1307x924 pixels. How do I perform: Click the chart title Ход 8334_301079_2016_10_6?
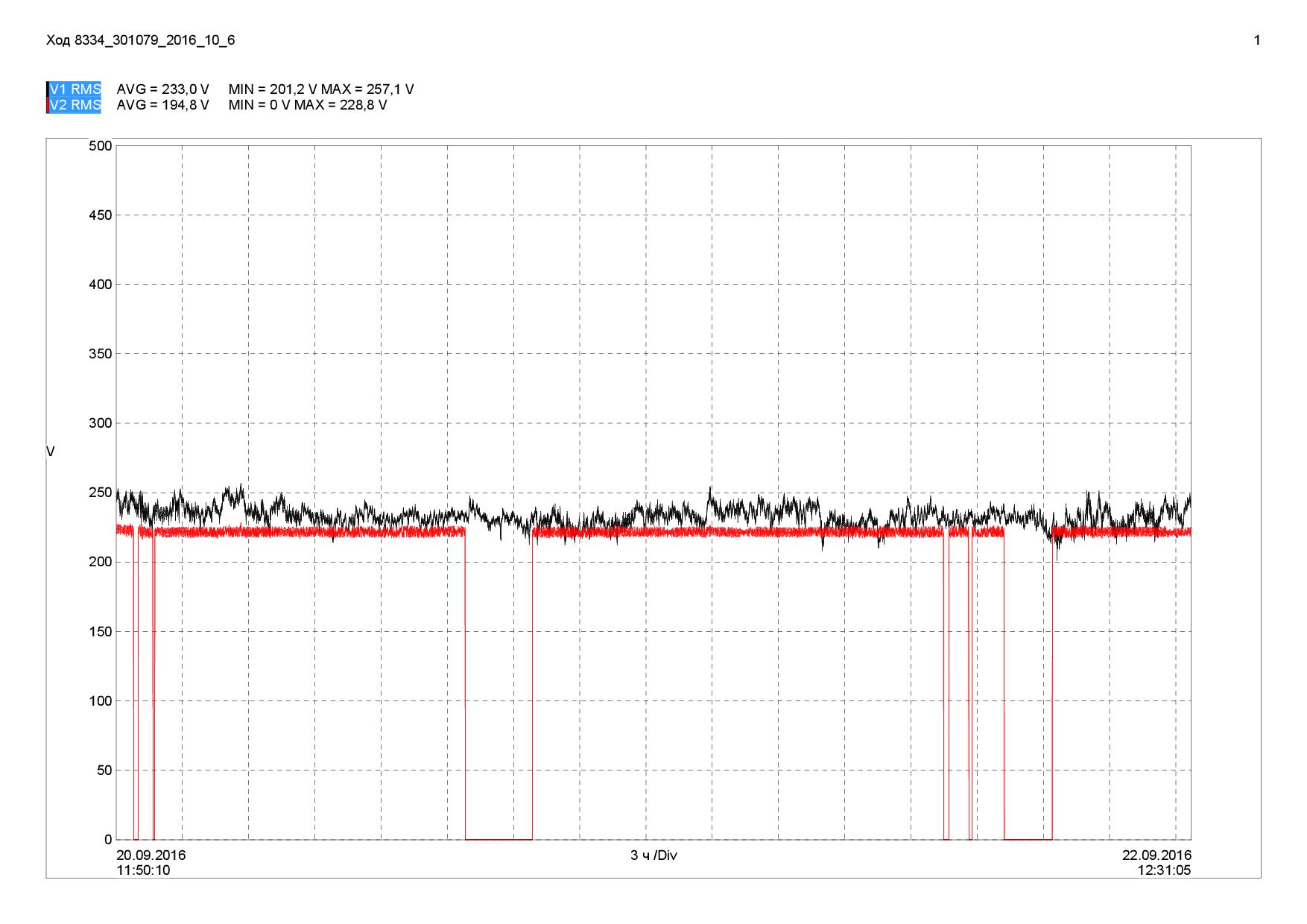pyautogui.click(x=141, y=40)
